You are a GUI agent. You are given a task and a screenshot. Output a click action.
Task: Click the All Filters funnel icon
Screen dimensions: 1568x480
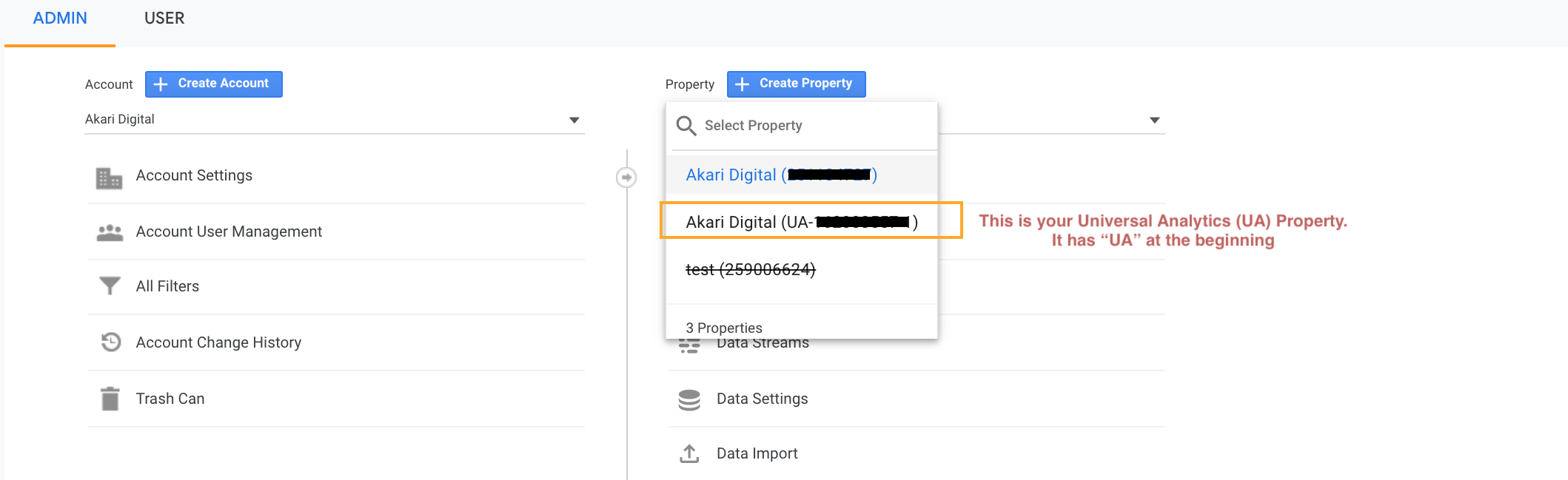tap(110, 285)
